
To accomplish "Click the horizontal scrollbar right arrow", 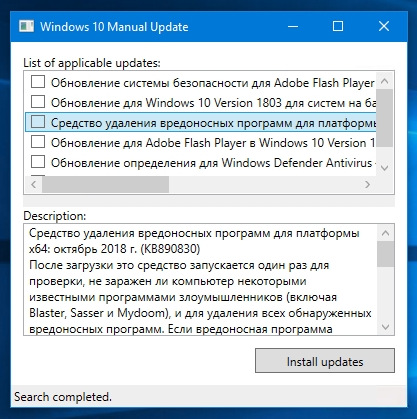I will (x=368, y=184).
